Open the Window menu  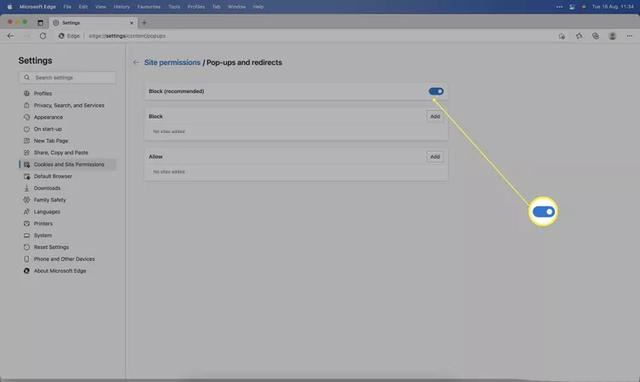237,7
